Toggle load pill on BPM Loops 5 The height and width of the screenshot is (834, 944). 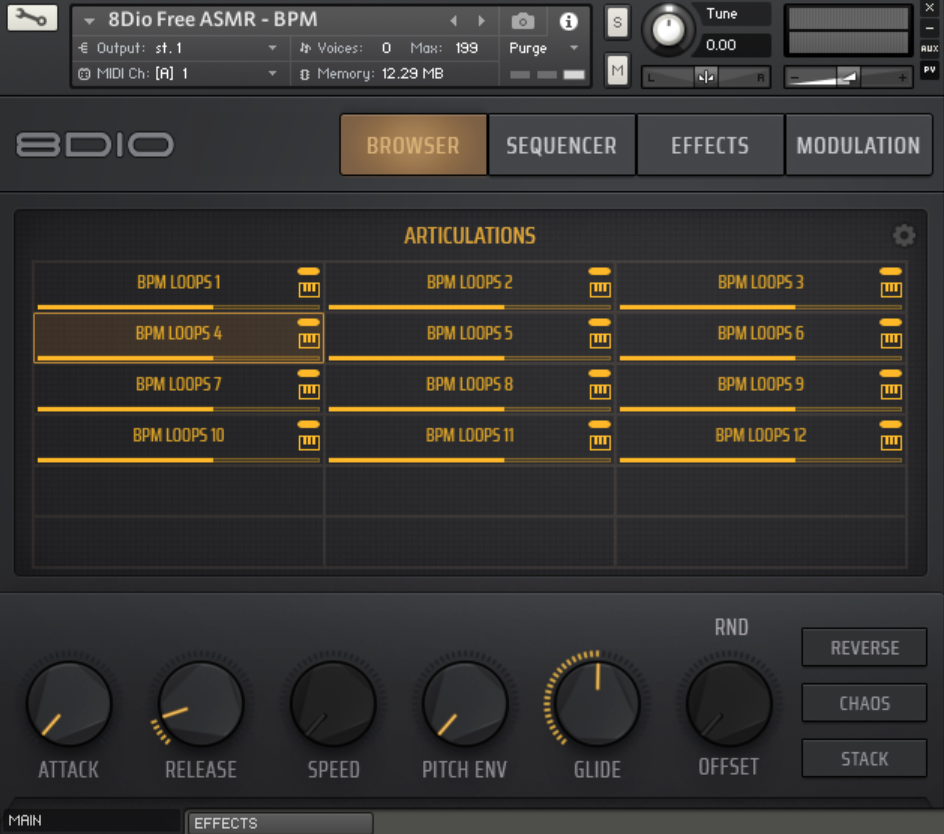click(600, 323)
